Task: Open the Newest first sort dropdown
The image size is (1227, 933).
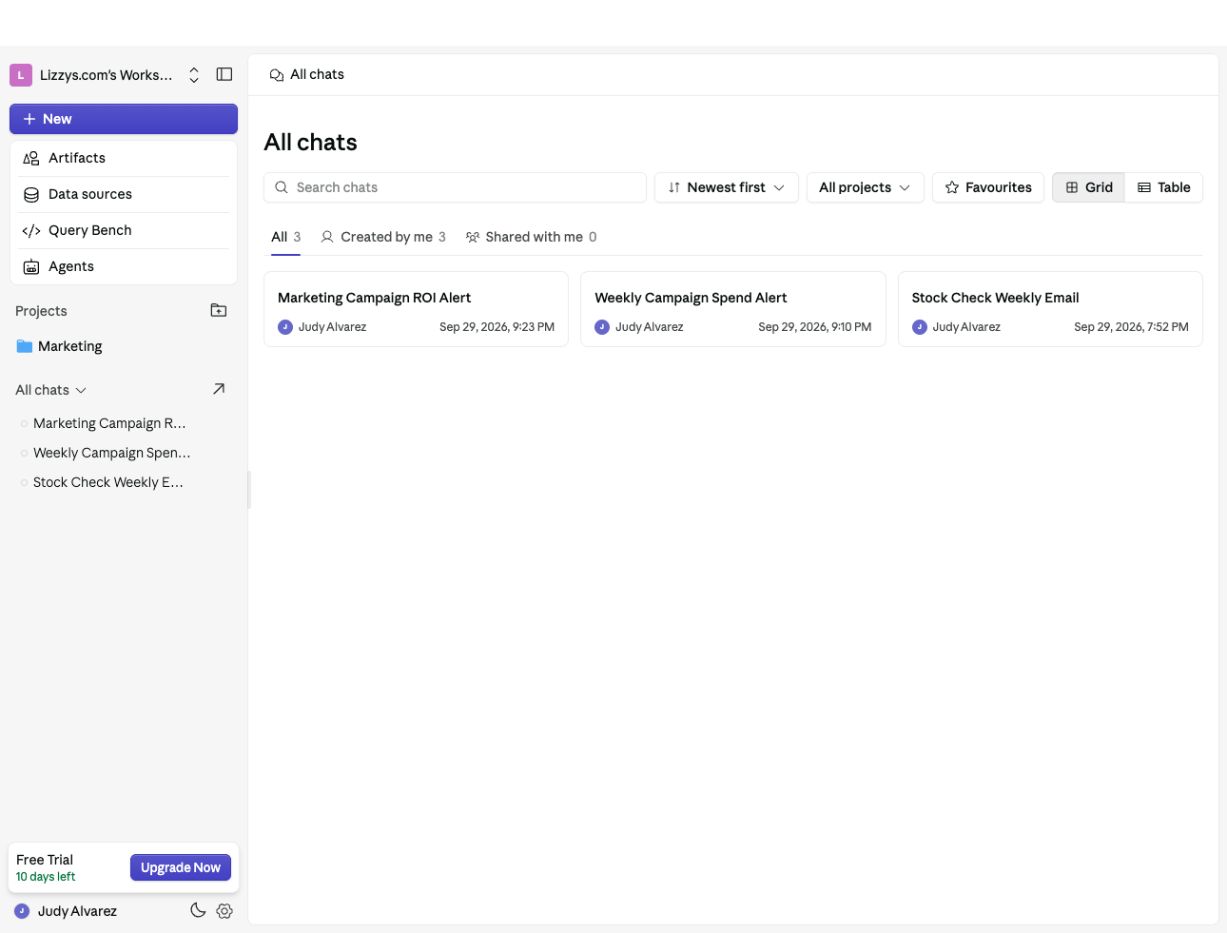Action: 726,187
